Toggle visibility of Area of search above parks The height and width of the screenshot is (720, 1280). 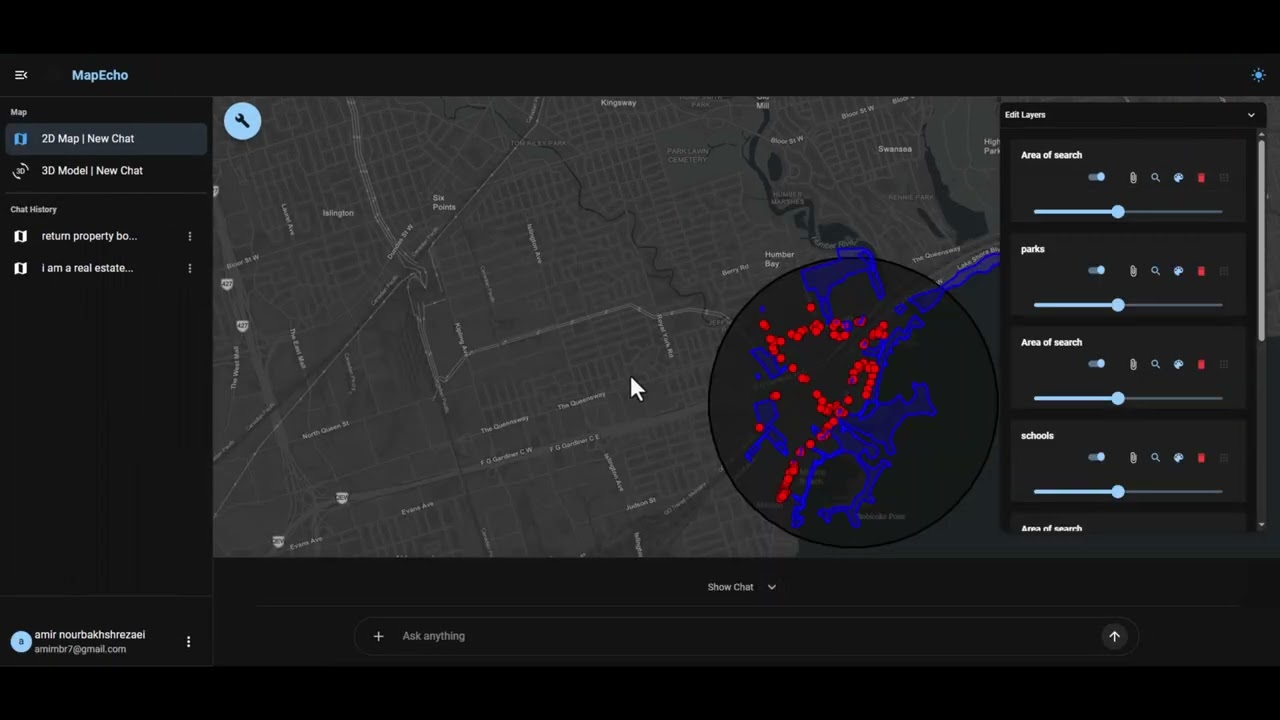(x=1097, y=177)
